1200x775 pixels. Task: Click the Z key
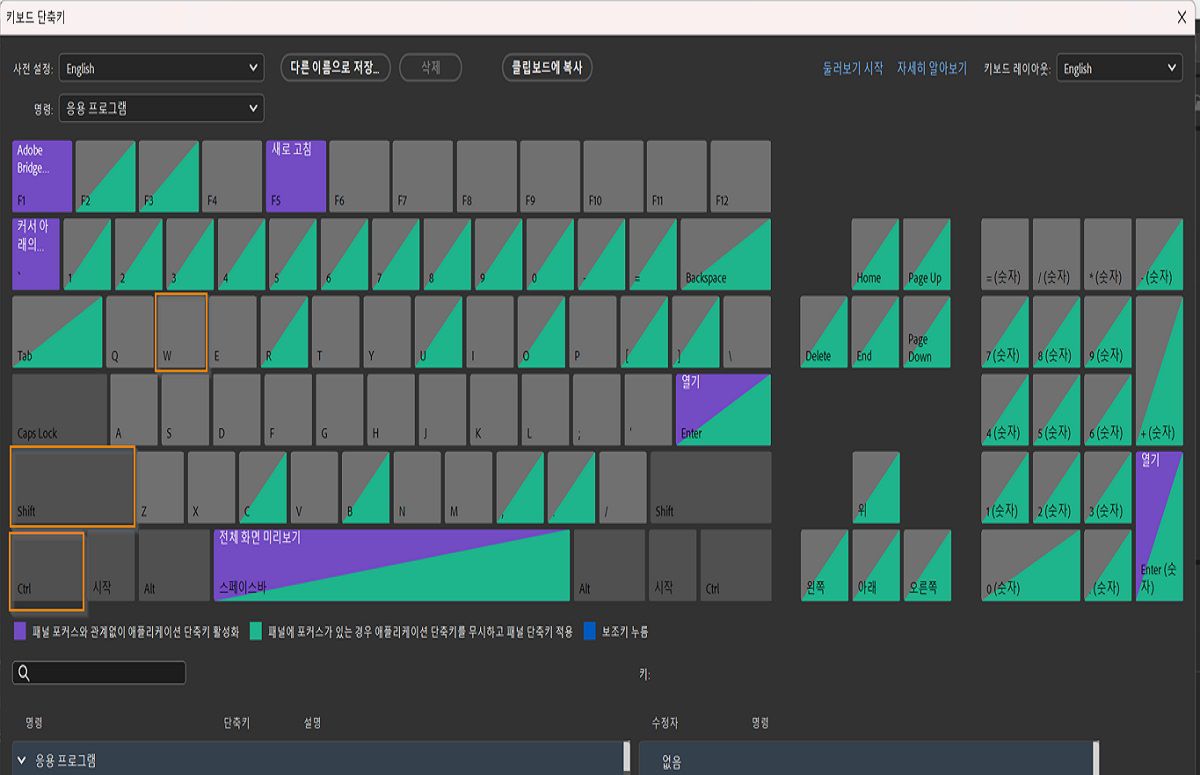[x=160, y=488]
